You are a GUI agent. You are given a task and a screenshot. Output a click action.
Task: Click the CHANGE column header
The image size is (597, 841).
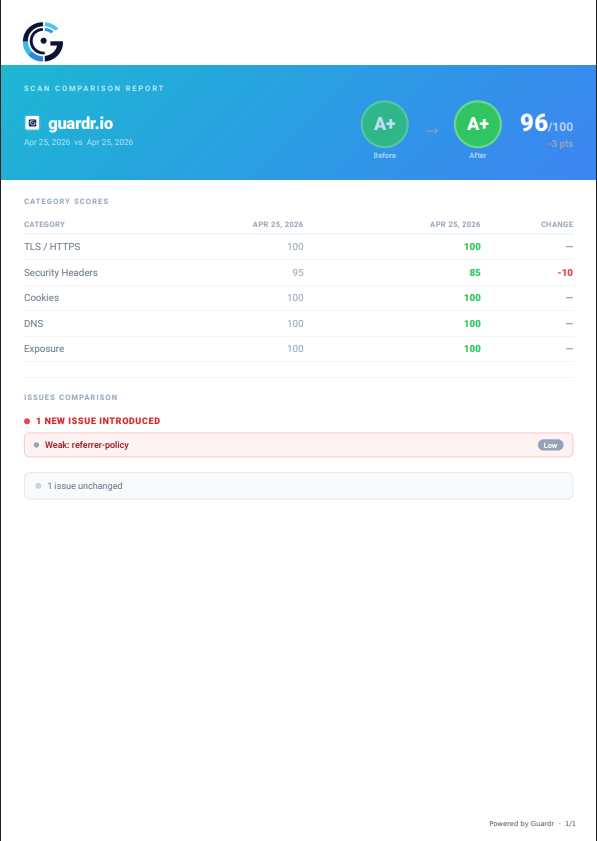[557, 224]
